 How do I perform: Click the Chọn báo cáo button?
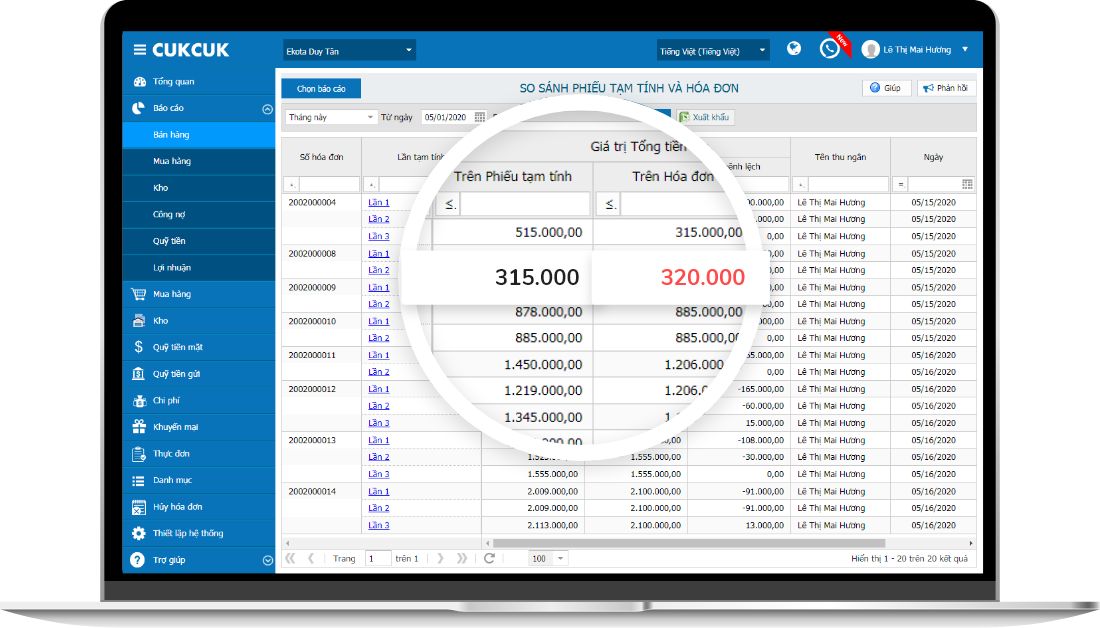coord(321,88)
